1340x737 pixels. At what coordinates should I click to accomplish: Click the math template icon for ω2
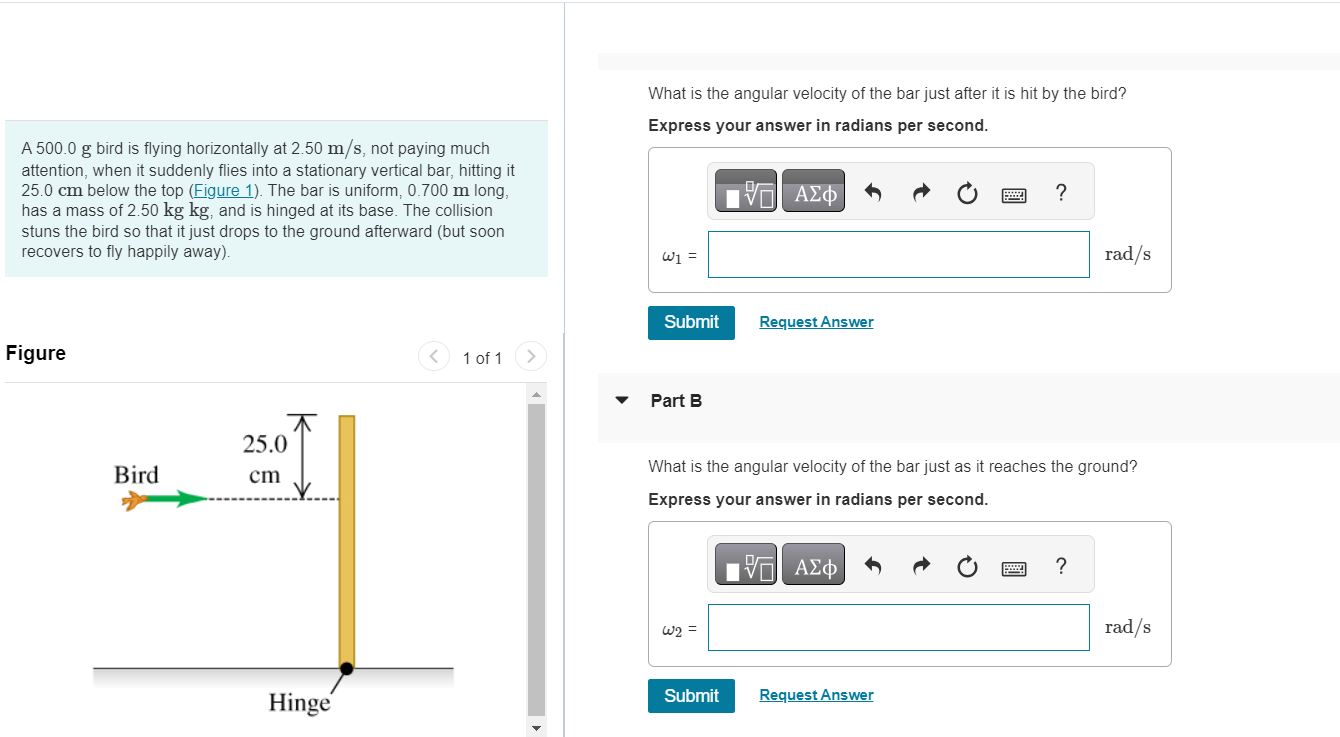coord(747,567)
